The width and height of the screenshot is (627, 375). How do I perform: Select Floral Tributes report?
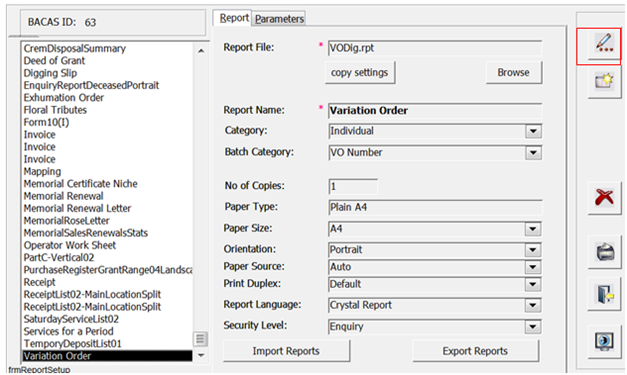pyautogui.click(x=55, y=110)
